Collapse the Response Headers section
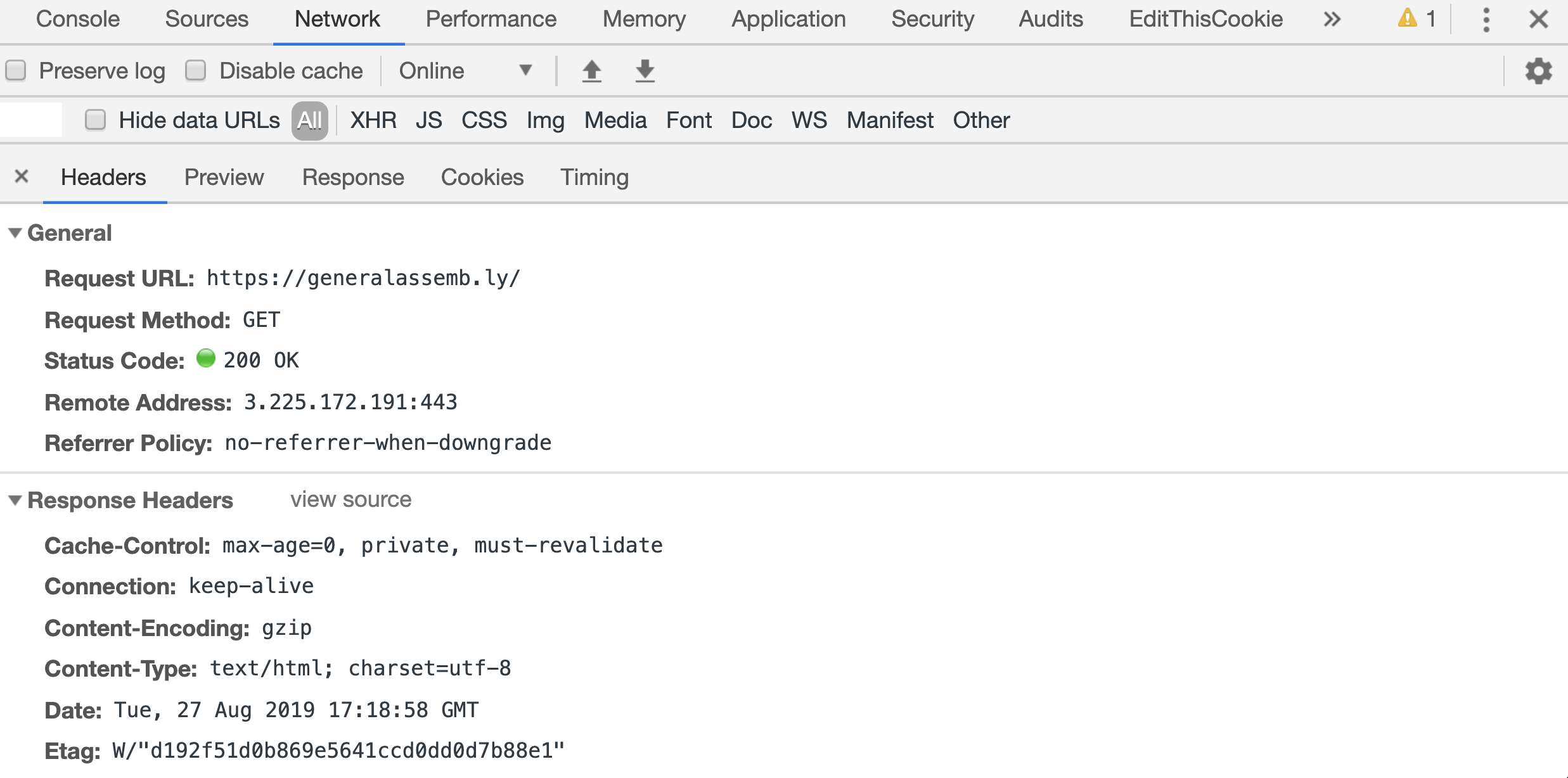 (15, 501)
